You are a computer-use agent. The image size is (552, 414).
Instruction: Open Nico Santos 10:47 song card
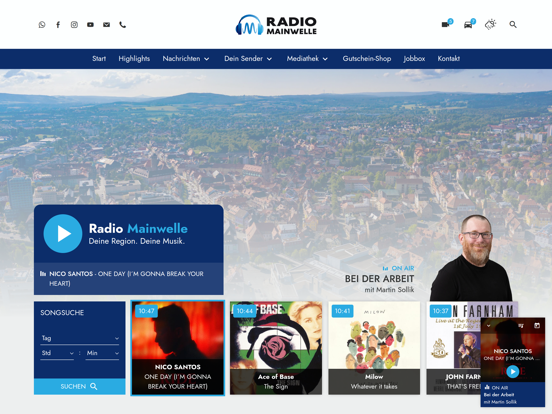pos(177,348)
